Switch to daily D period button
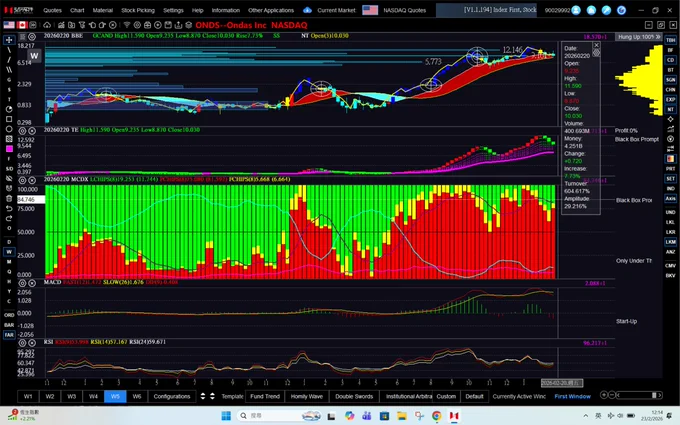680x425 pixels. tap(9, 242)
